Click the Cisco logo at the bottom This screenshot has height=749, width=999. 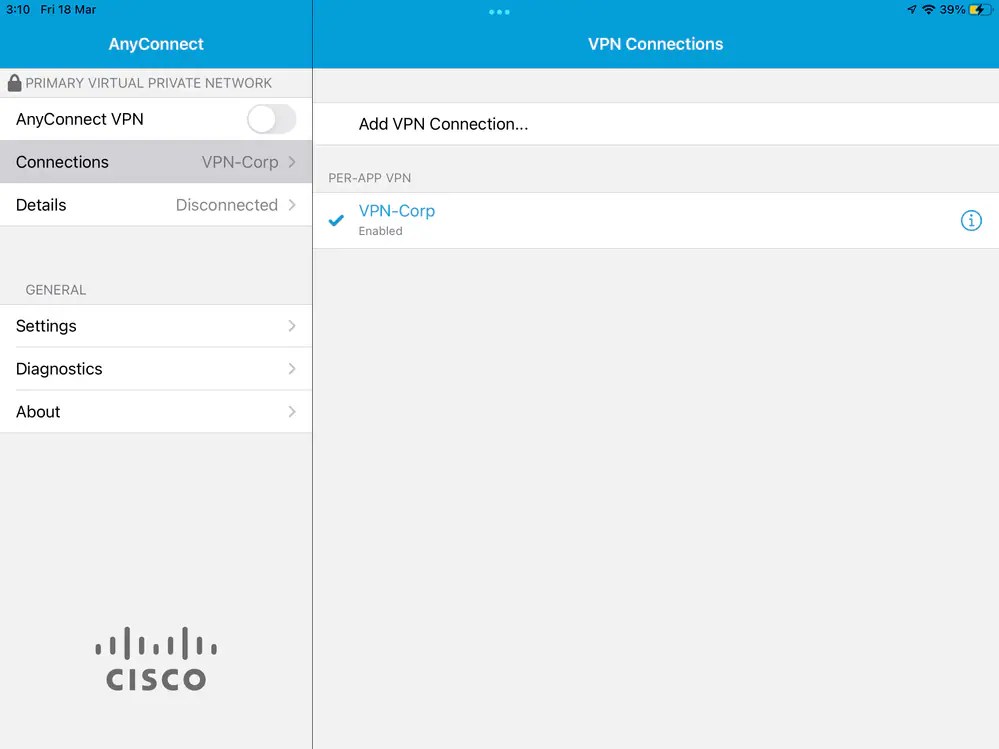(x=155, y=657)
